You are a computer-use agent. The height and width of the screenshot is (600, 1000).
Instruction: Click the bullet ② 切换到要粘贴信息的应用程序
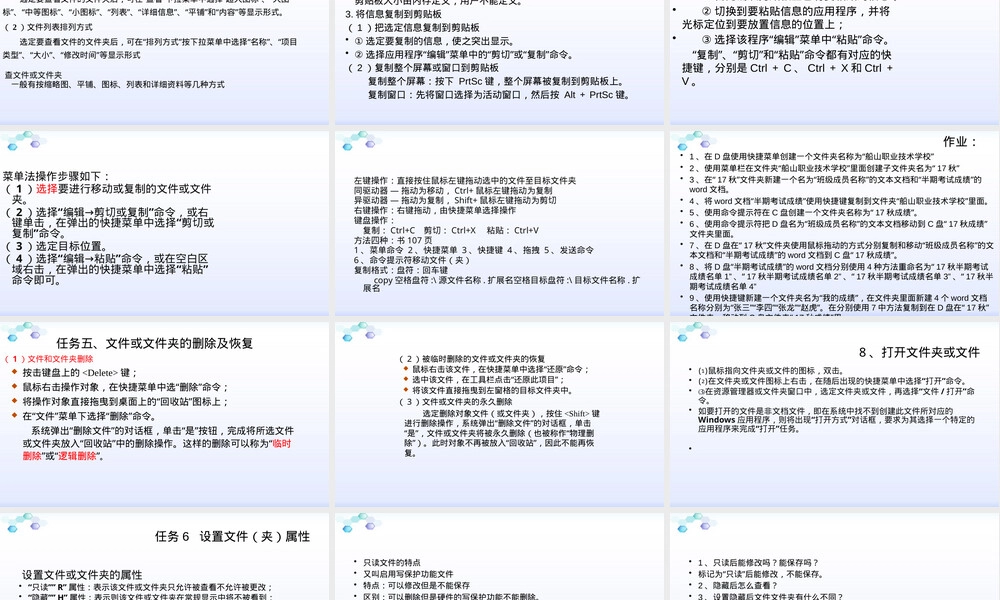pyautogui.click(x=786, y=18)
